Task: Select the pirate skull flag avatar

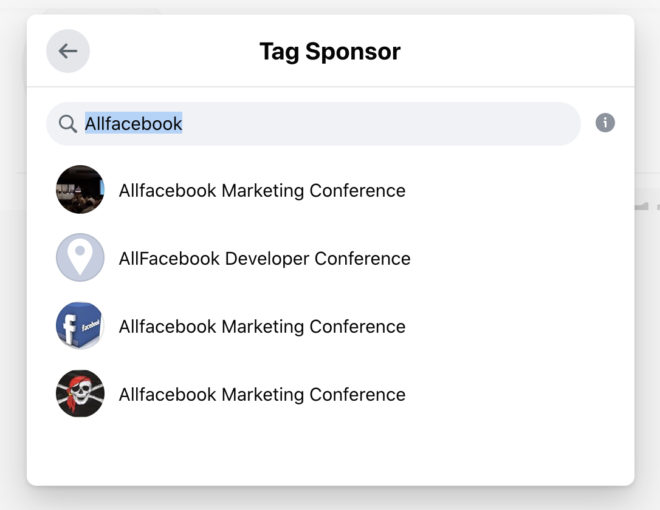Action: pyautogui.click(x=80, y=394)
